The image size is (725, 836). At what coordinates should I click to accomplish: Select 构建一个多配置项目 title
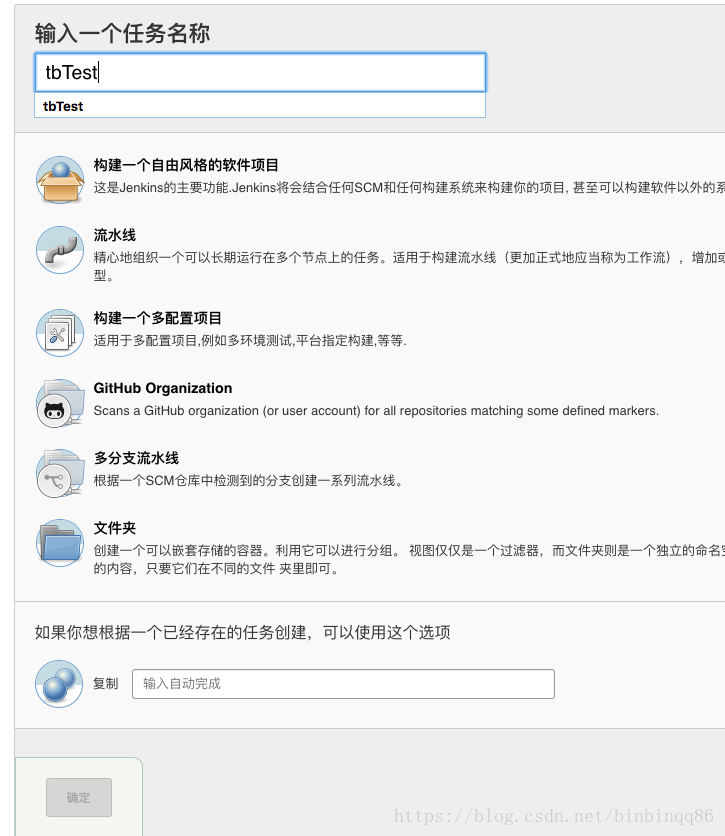[x=157, y=318]
